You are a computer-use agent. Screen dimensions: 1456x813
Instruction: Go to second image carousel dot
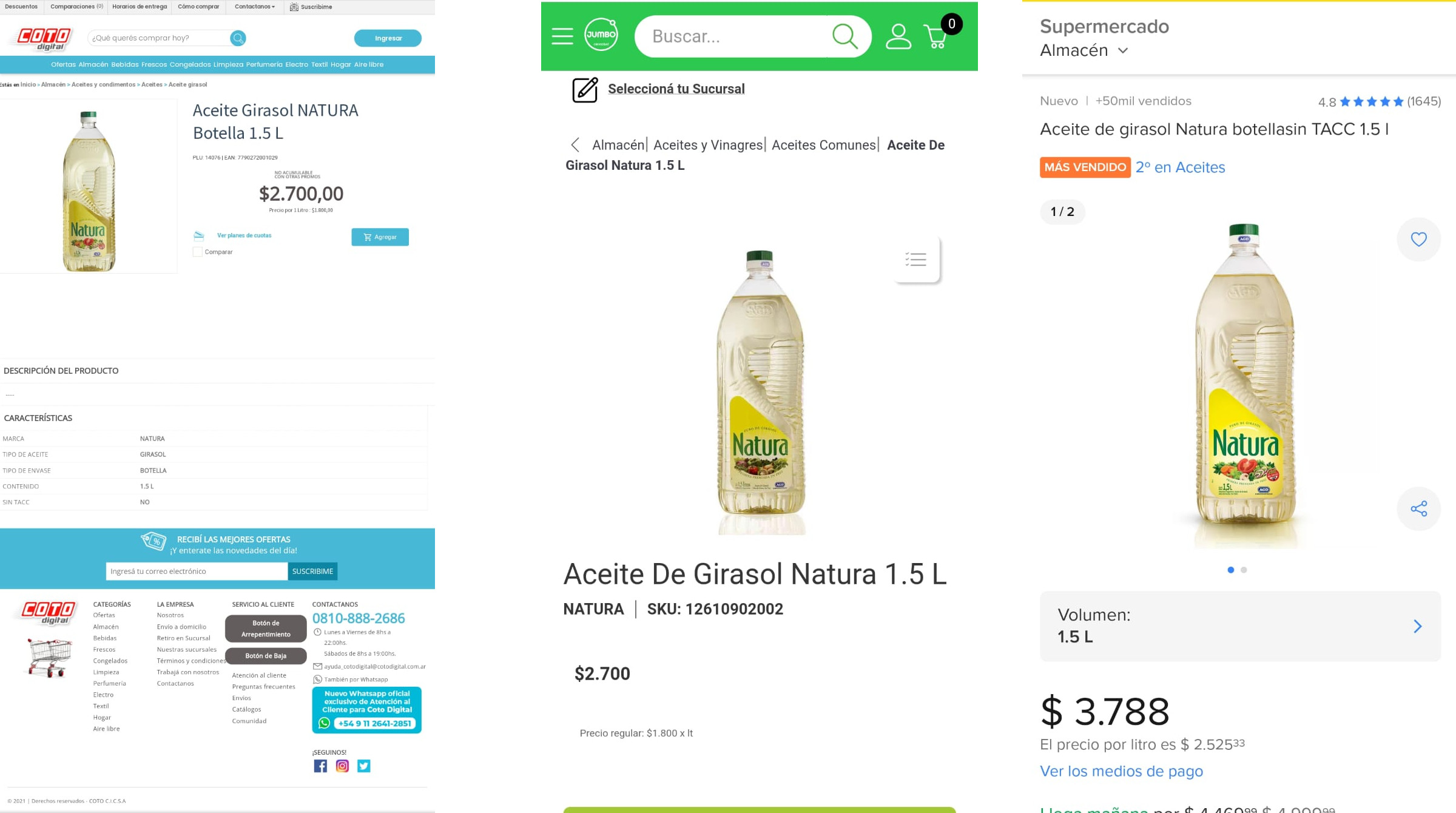(1244, 570)
